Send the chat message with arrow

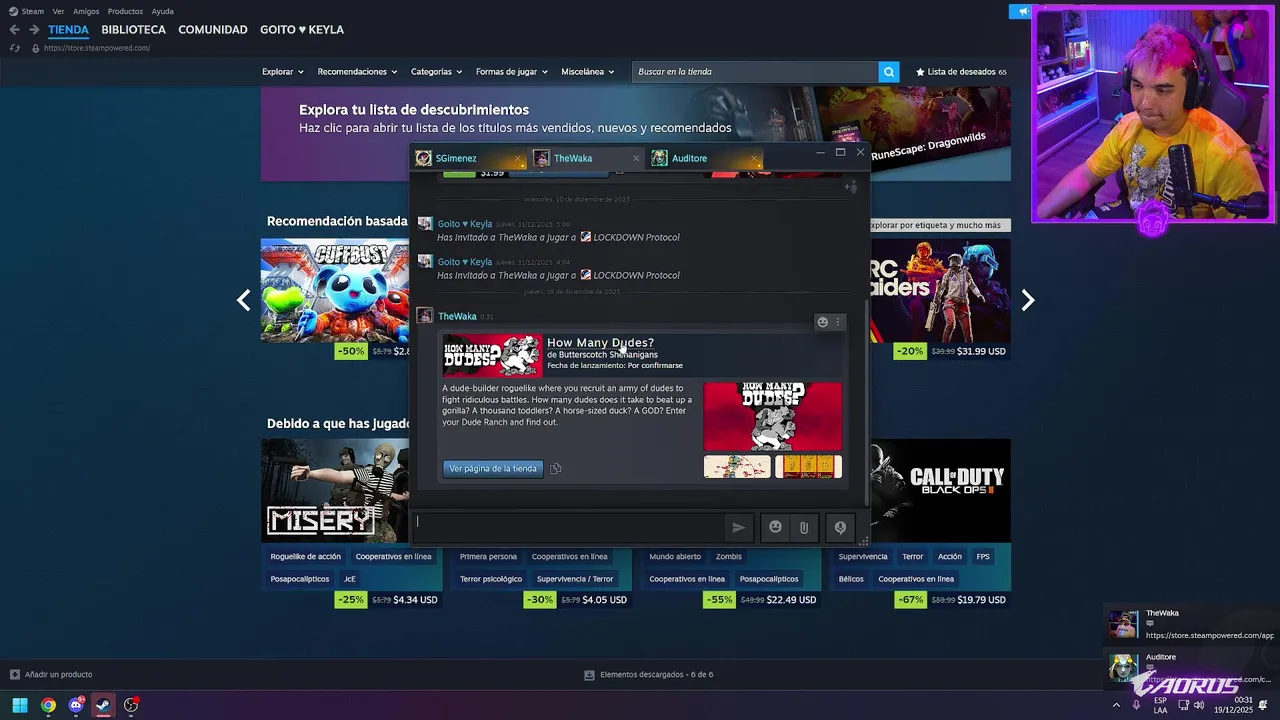(x=738, y=527)
